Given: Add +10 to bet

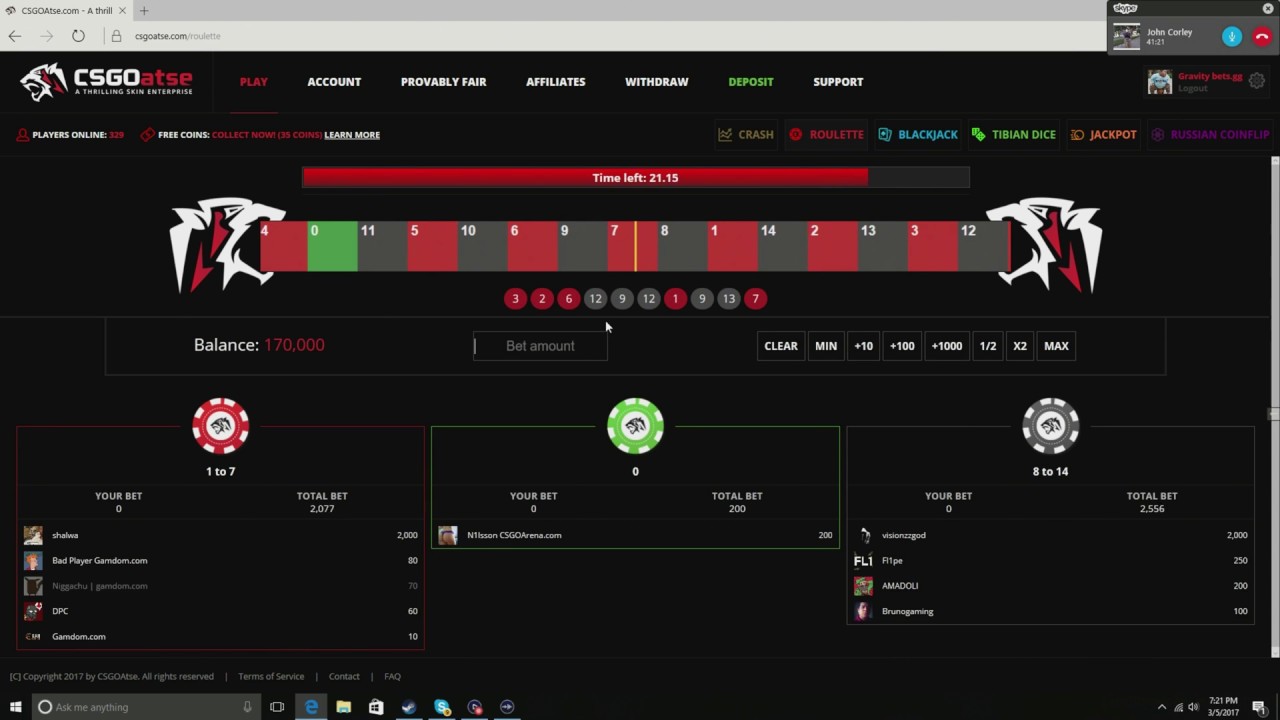Looking at the screenshot, I should coord(863,346).
